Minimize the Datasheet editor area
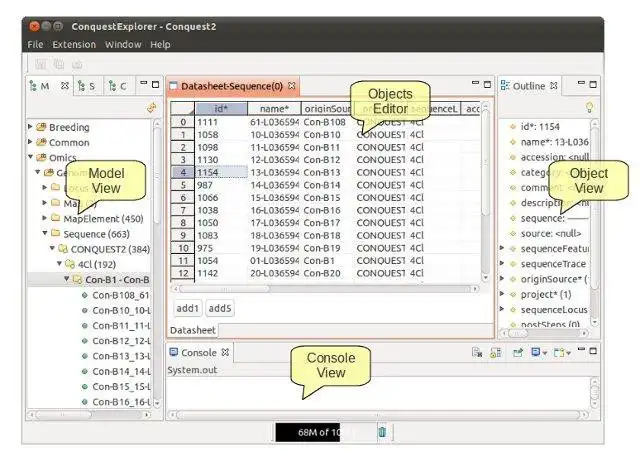 [x=475, y=83]
